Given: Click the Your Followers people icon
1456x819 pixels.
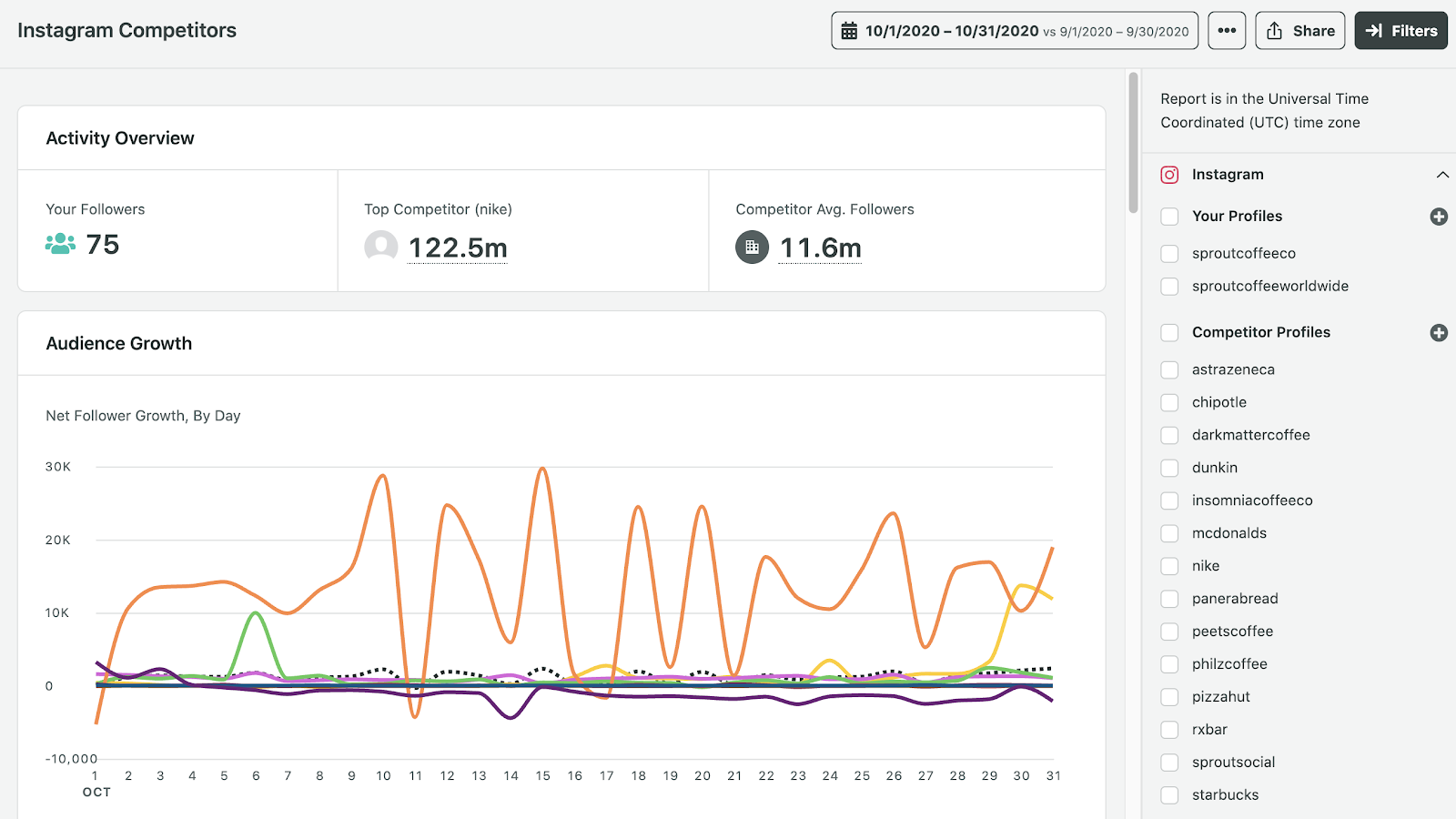Looking at the screenshot, I should 60,244.
